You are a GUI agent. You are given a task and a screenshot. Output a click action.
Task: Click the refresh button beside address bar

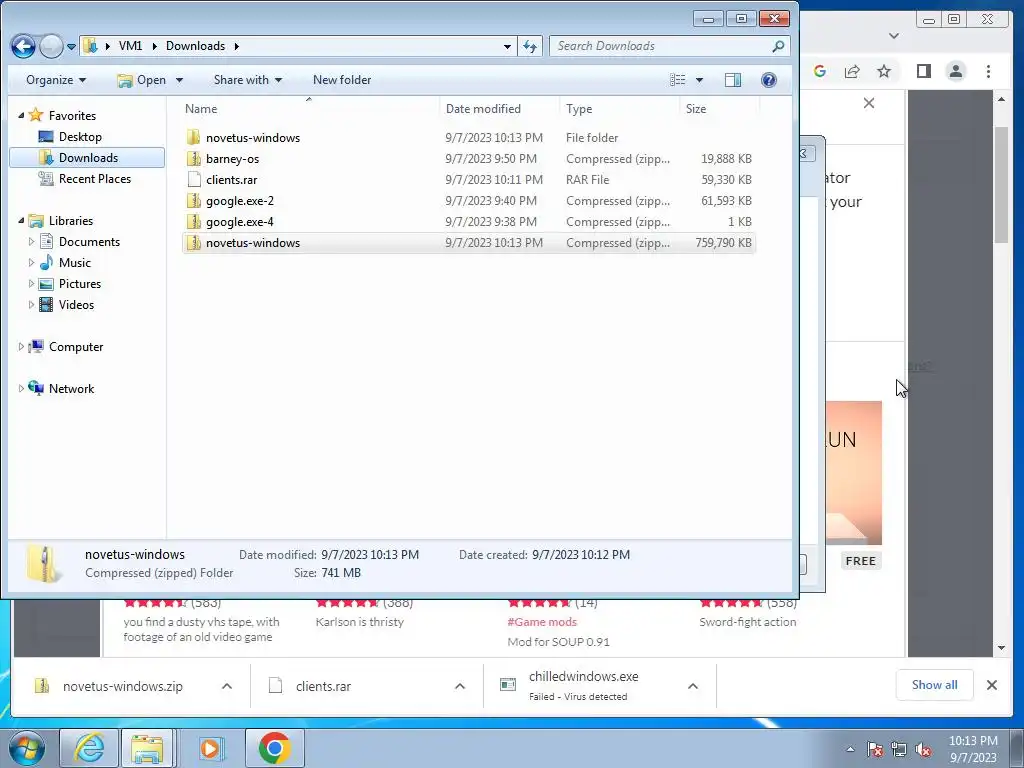pos(530,46)
